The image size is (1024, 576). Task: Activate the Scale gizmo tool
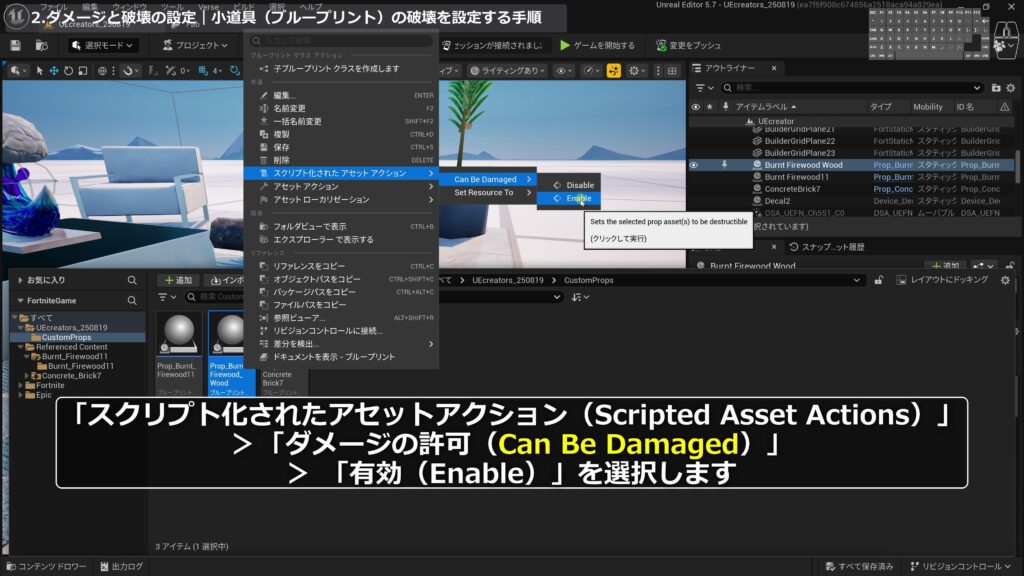(83, 71)
